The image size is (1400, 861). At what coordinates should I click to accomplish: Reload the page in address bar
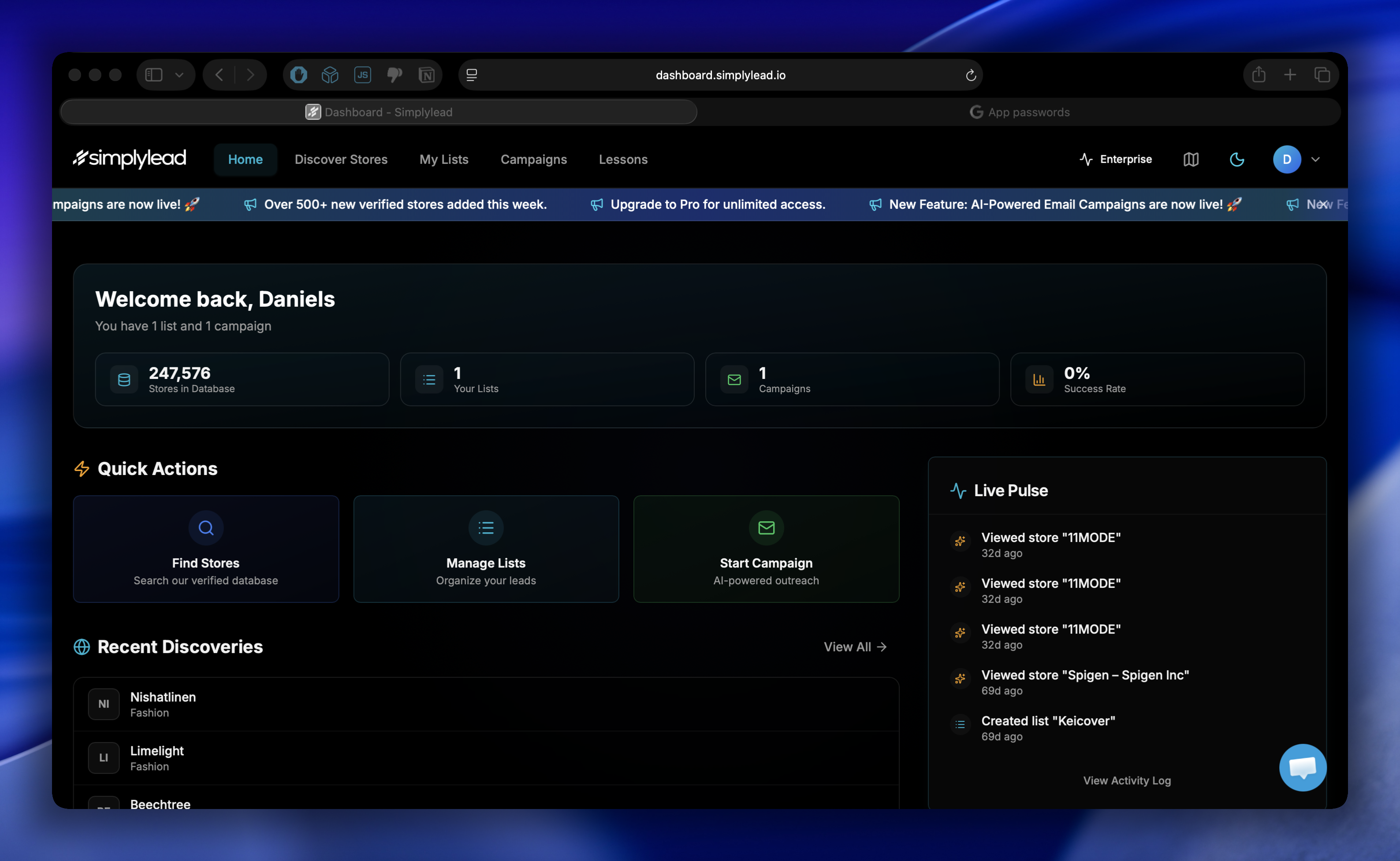(x=971, y=75)
